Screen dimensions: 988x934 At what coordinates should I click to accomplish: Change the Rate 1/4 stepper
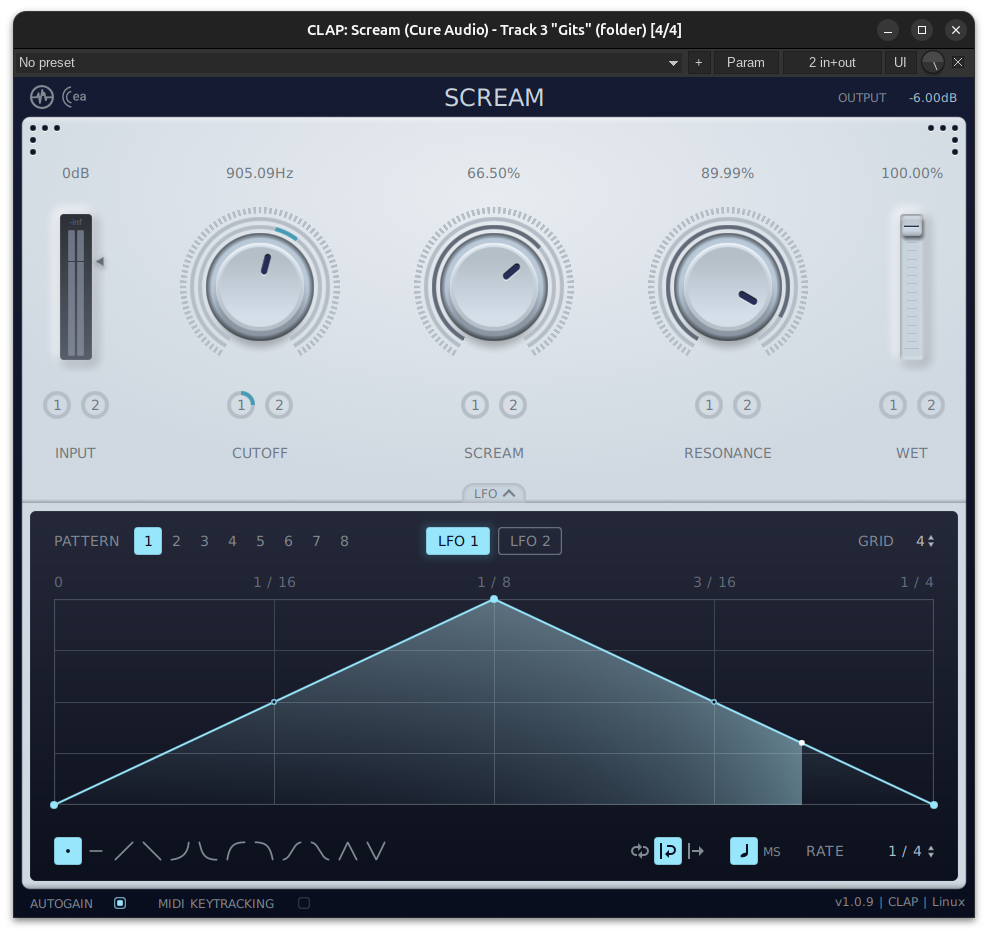coord(911,851)
